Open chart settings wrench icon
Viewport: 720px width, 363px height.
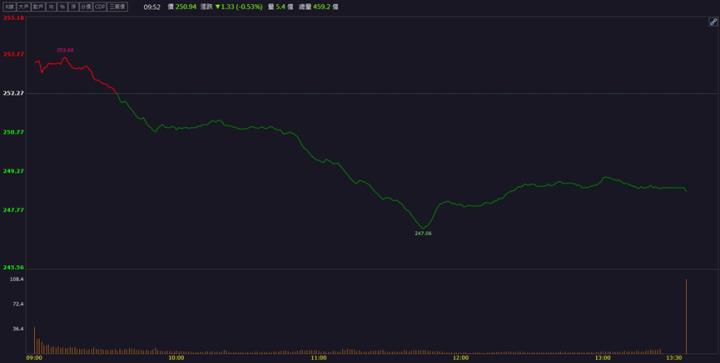point(713,22)
